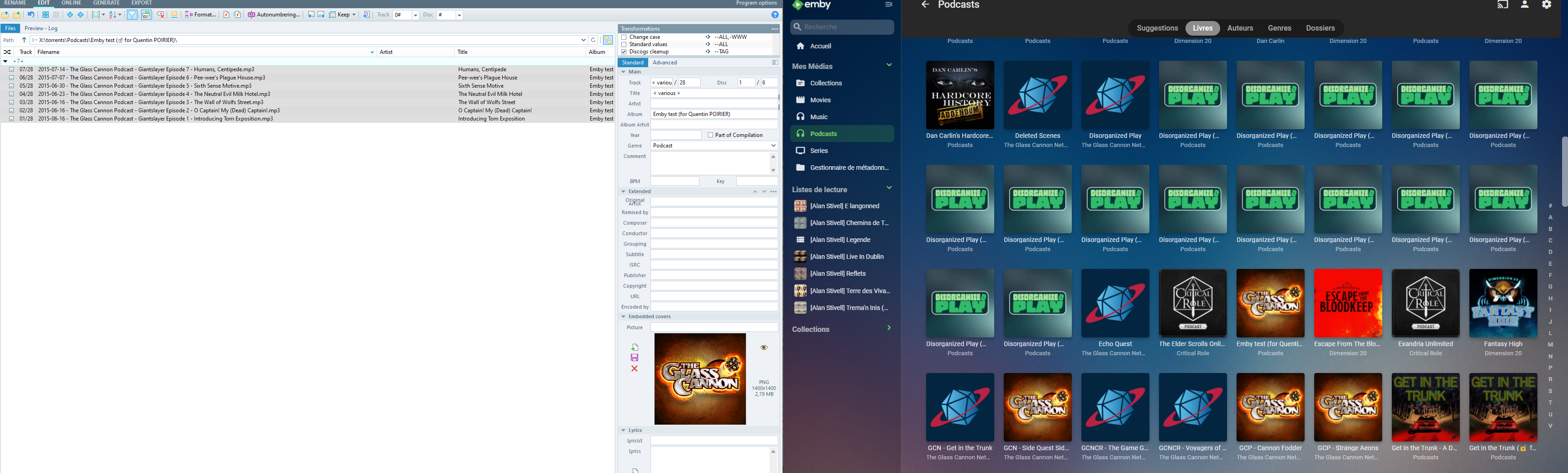Click the shuffle icon in the file list header

click(x=7, y=53)
